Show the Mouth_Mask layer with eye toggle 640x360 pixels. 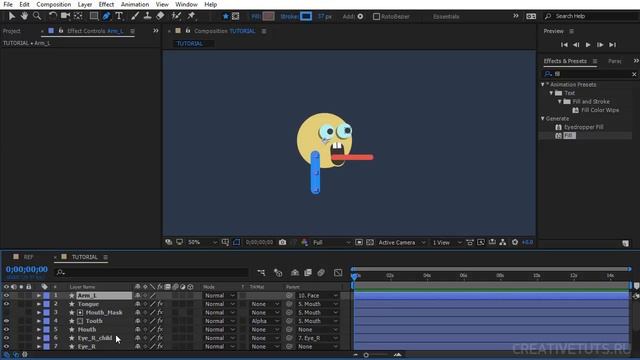pyautogui.click(x=6, y=313)
